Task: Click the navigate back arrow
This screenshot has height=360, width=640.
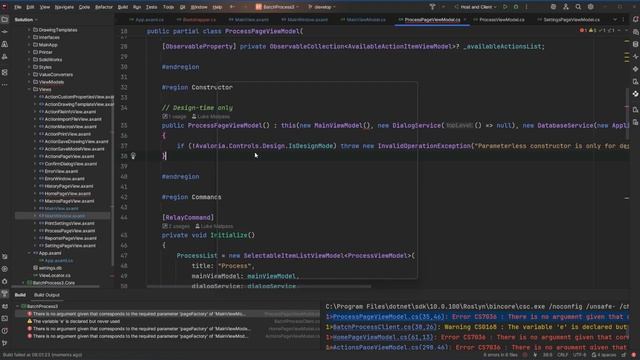Action: point(232,7)
